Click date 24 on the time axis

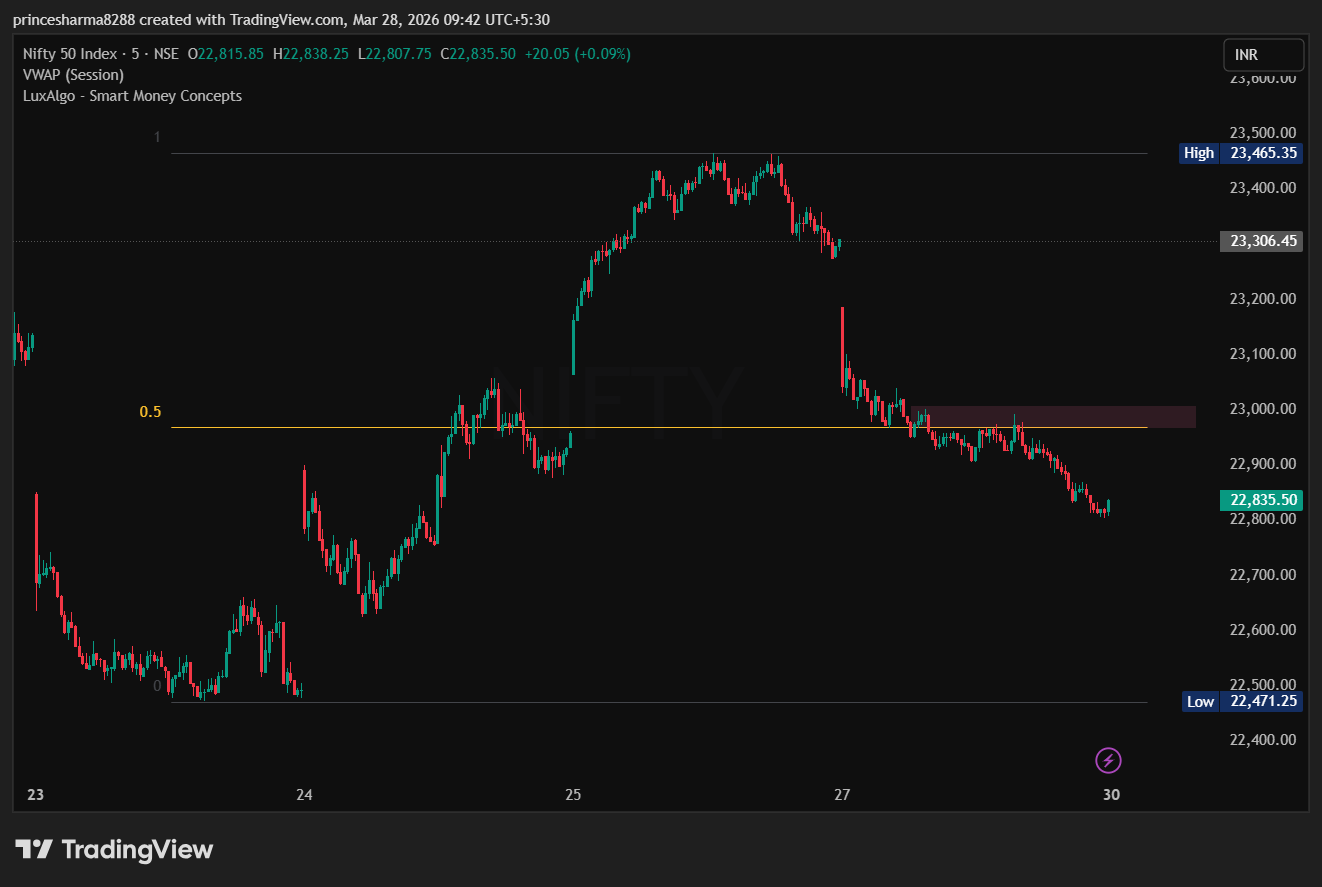tap(304, 795)
